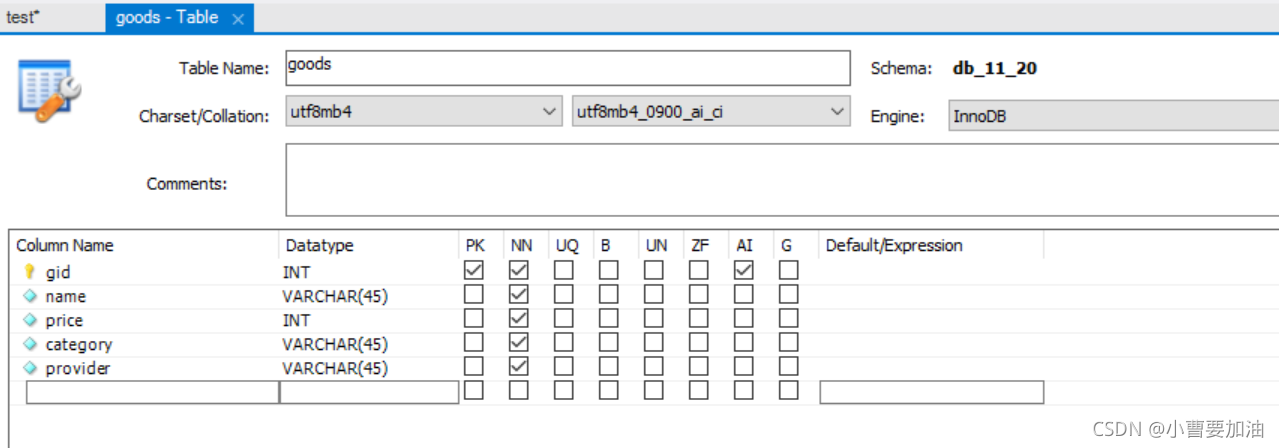Click the empty new row default expression cell
The width and height of the screenshot is (1279, 448).
pos(932,392)
